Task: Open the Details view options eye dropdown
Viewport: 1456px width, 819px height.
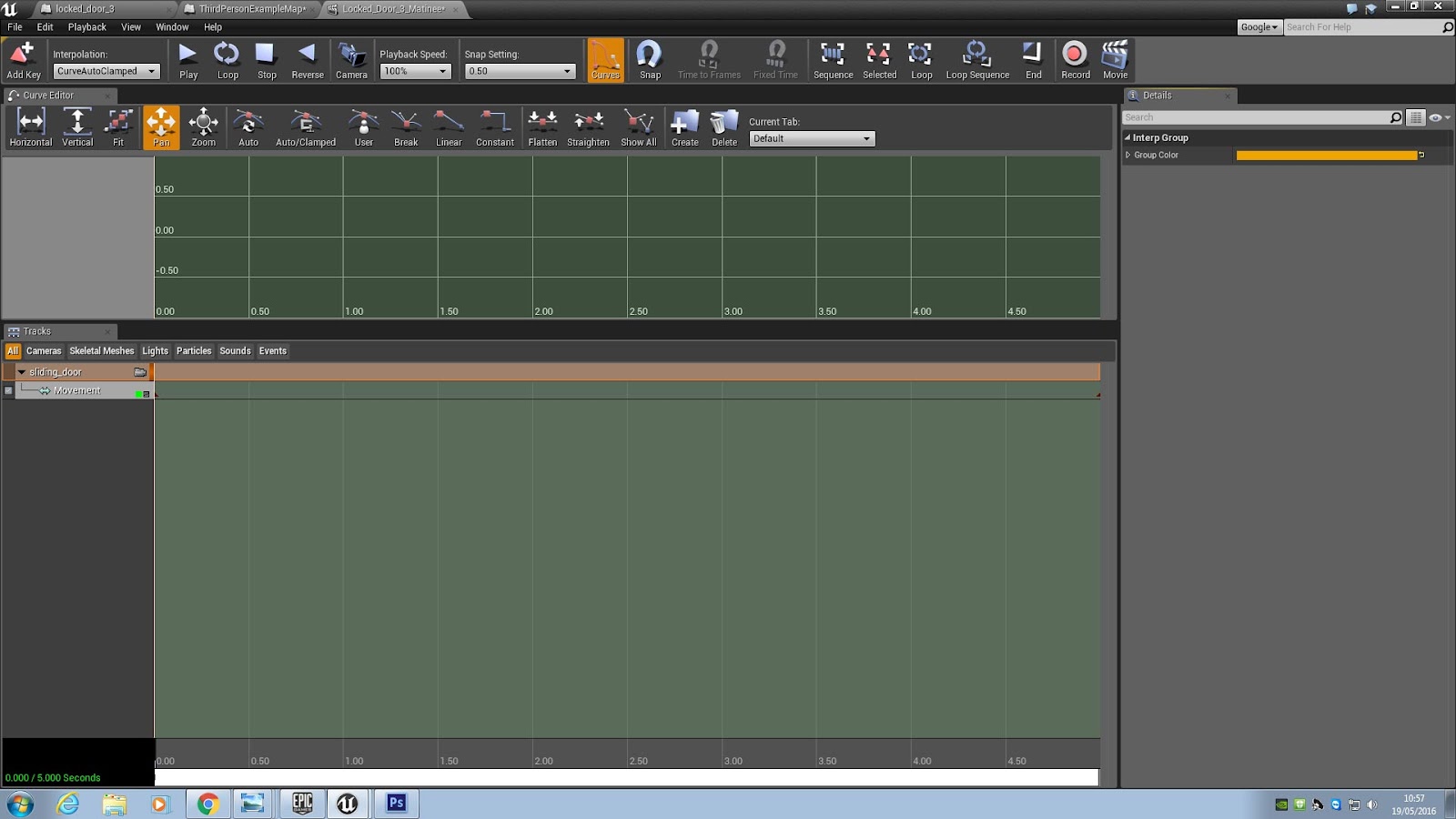Action: click(x=1440, y=117)
